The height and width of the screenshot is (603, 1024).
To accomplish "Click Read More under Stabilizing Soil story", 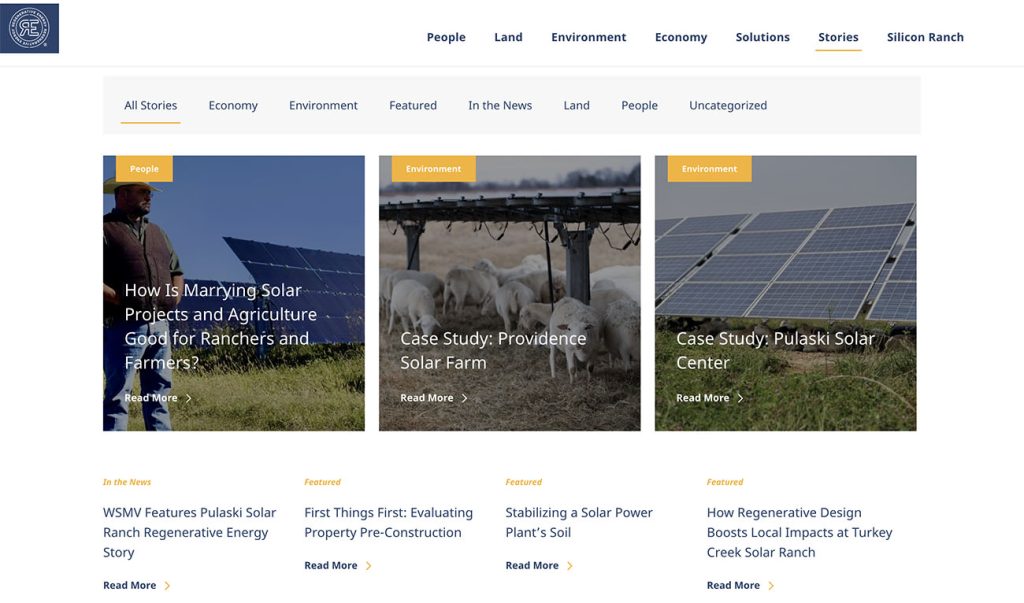I will (532, 566).
